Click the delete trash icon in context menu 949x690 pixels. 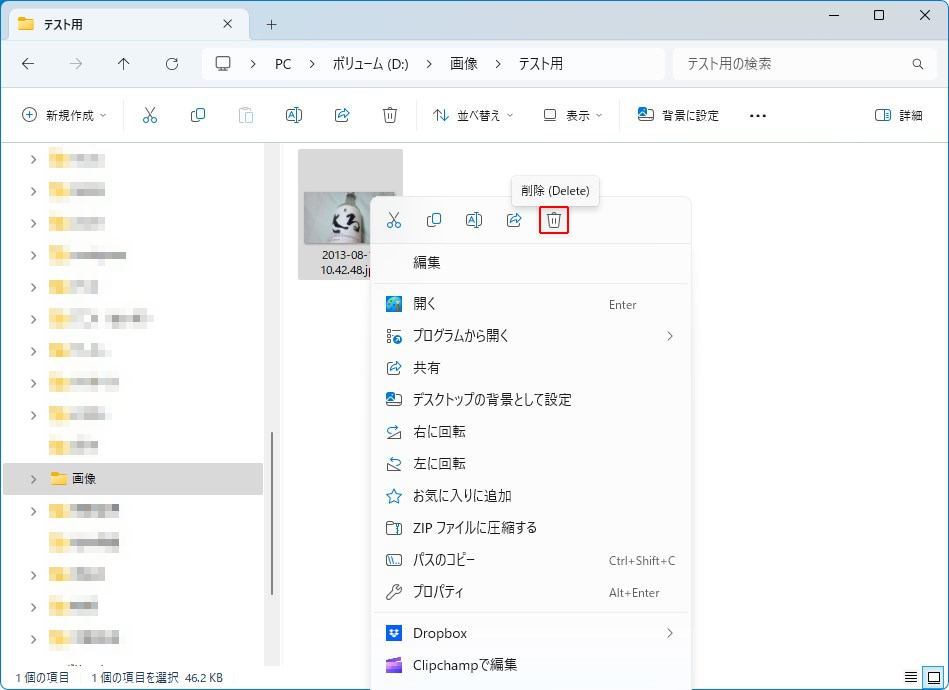[554, 220]
